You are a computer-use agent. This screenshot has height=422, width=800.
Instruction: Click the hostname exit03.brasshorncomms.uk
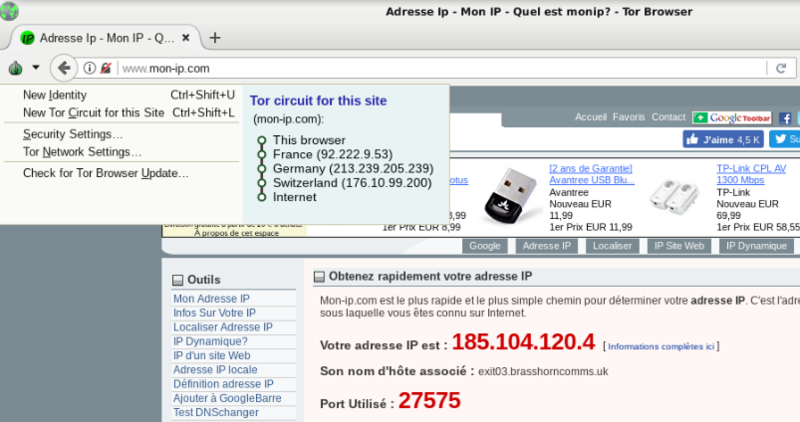543,371
